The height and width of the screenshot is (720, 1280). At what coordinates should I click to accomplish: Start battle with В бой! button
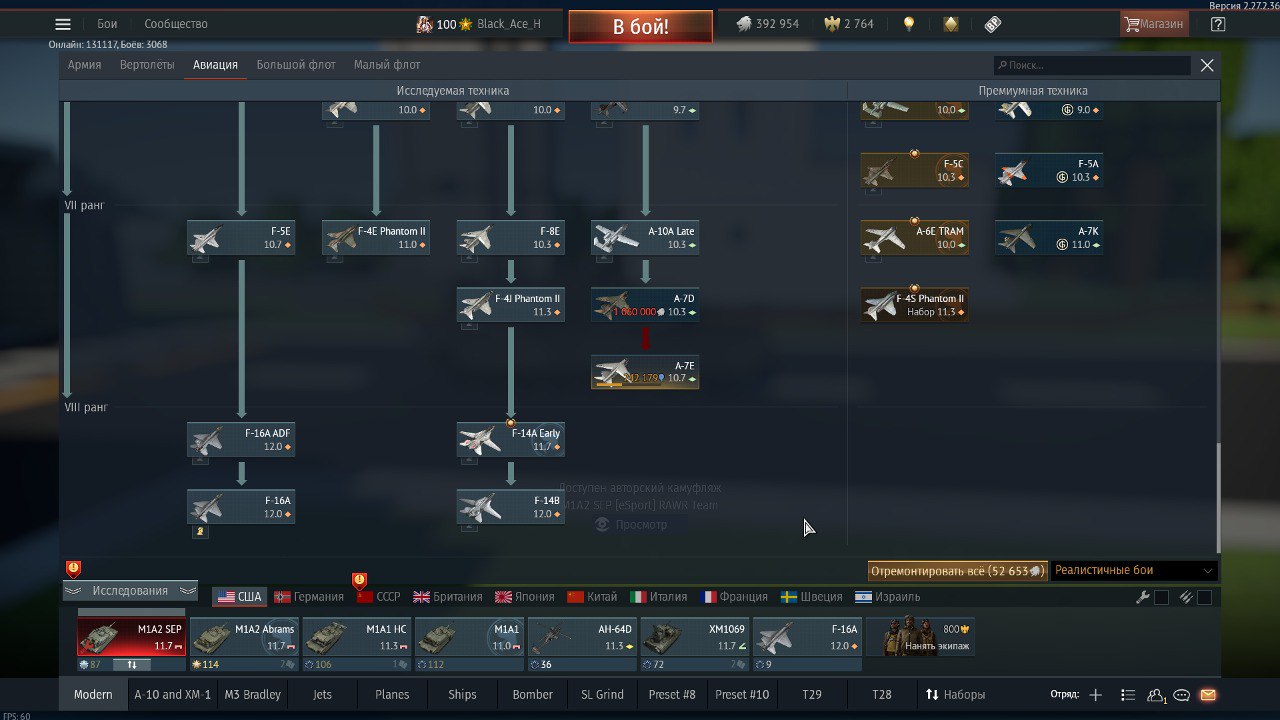click(641, 26)
